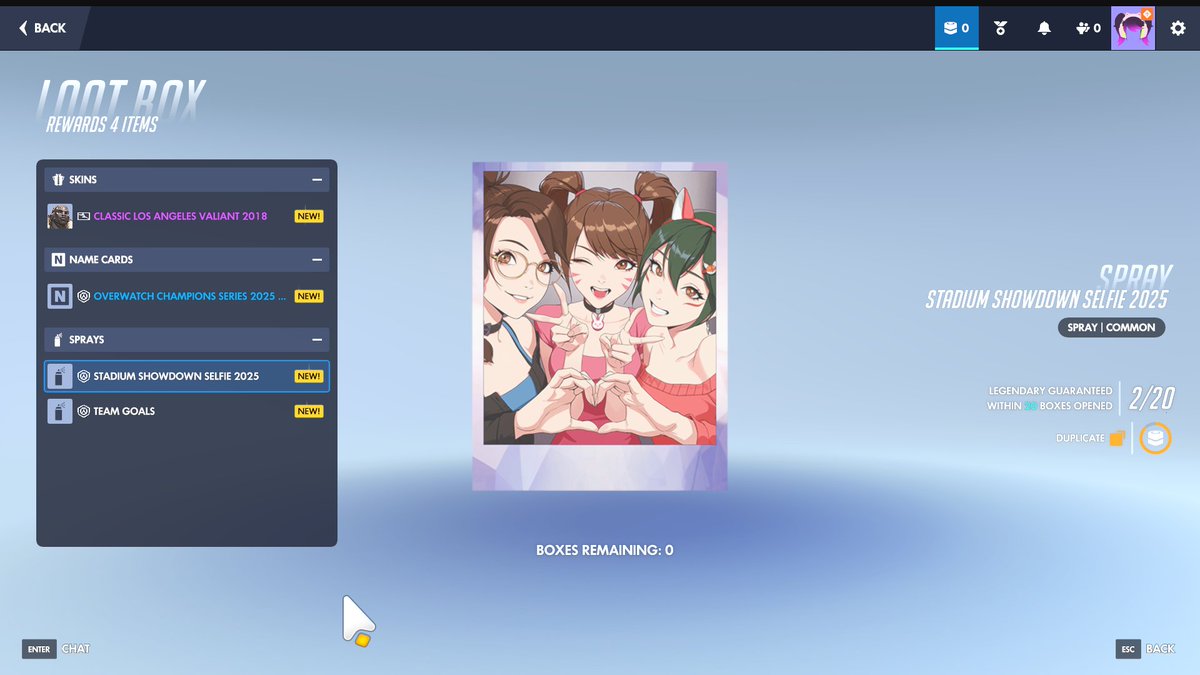The height and width of the screenshot is (675, 1200).
Task: Click the gift icon beside Skins
Action: (58, 180)
